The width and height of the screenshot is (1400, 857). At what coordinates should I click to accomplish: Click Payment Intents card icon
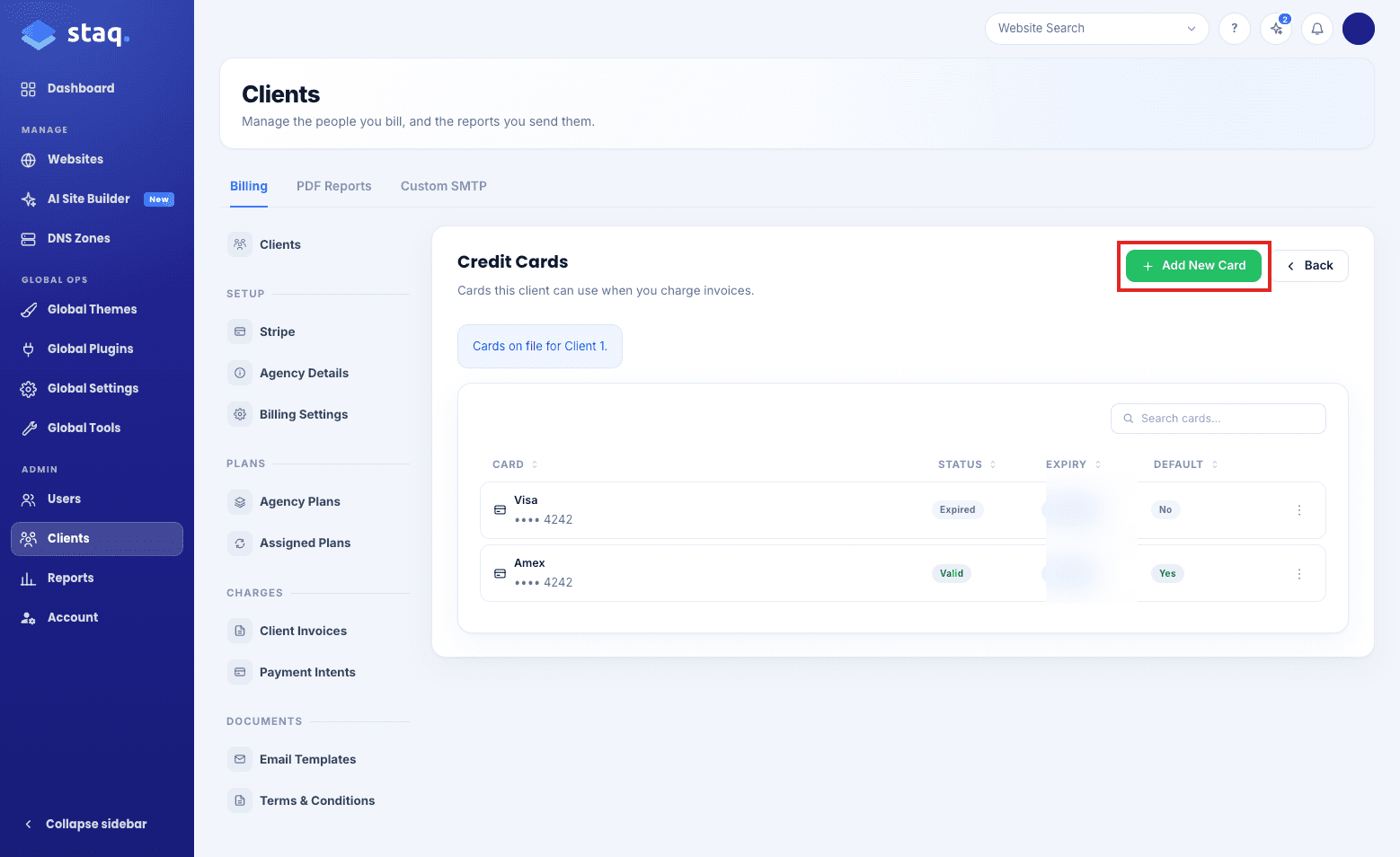(240, 672)
